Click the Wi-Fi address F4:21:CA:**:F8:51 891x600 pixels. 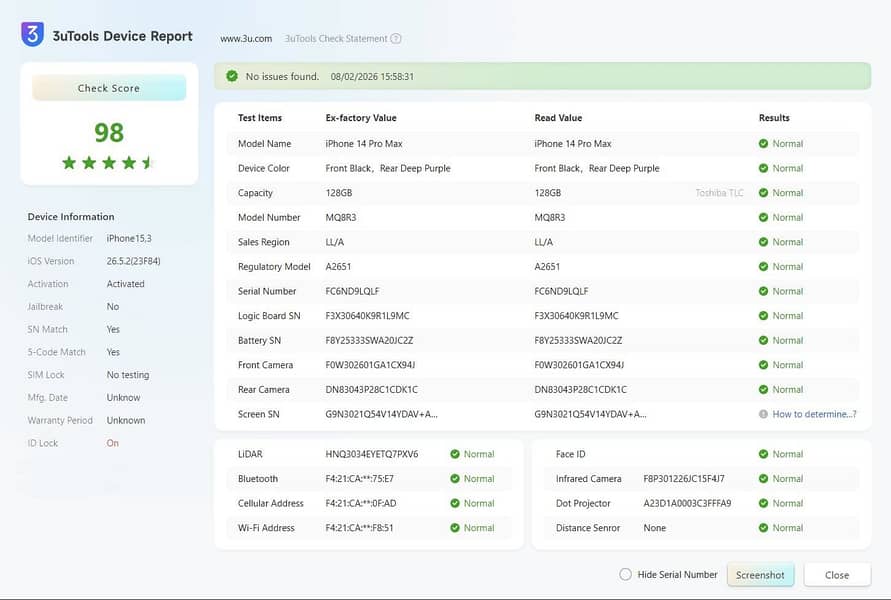click(359, 528)
